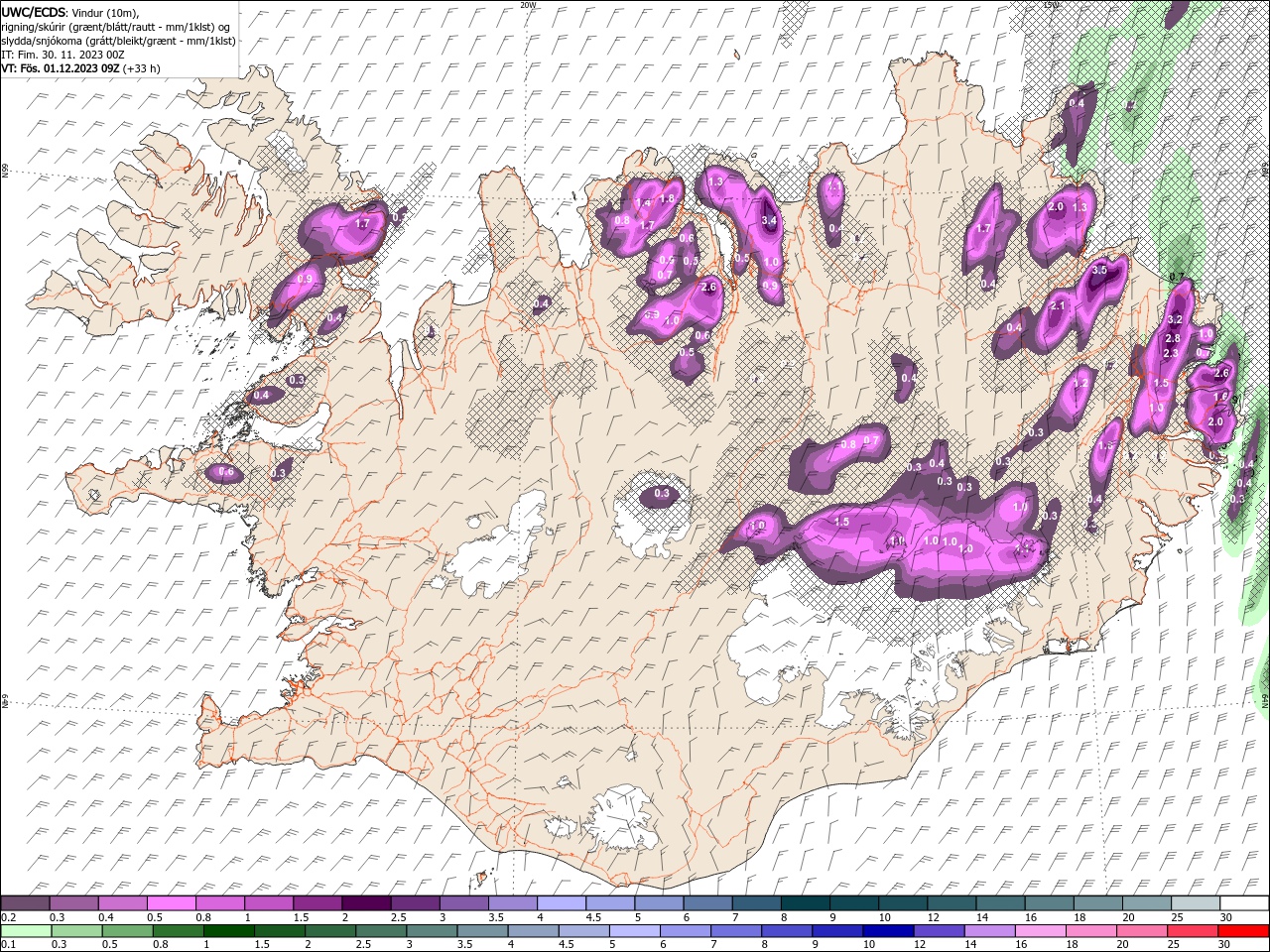Click the palest green 0.1–0.3 swatch in bottom legend row

25,931
